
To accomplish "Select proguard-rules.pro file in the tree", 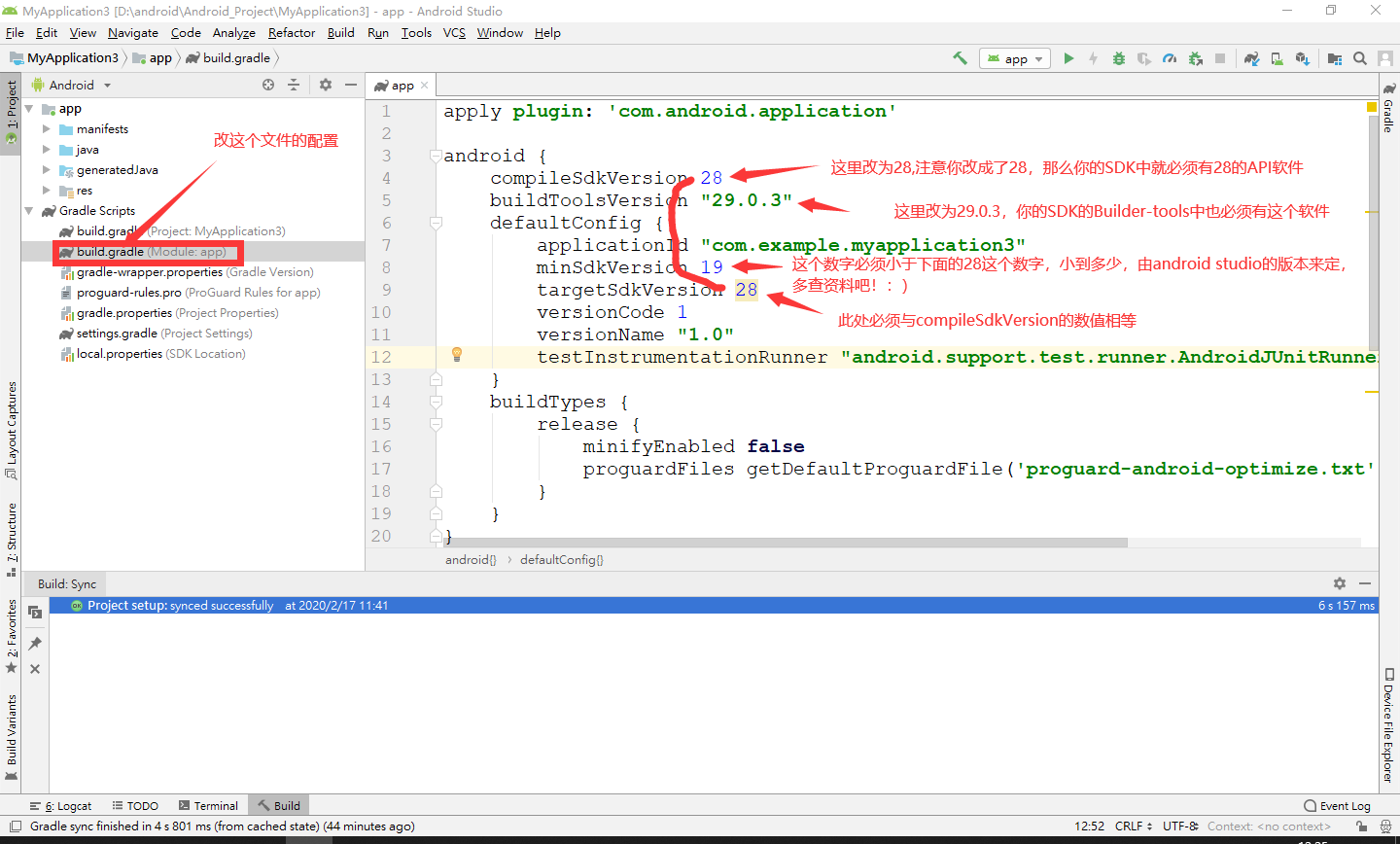I will tap(192, 293).
